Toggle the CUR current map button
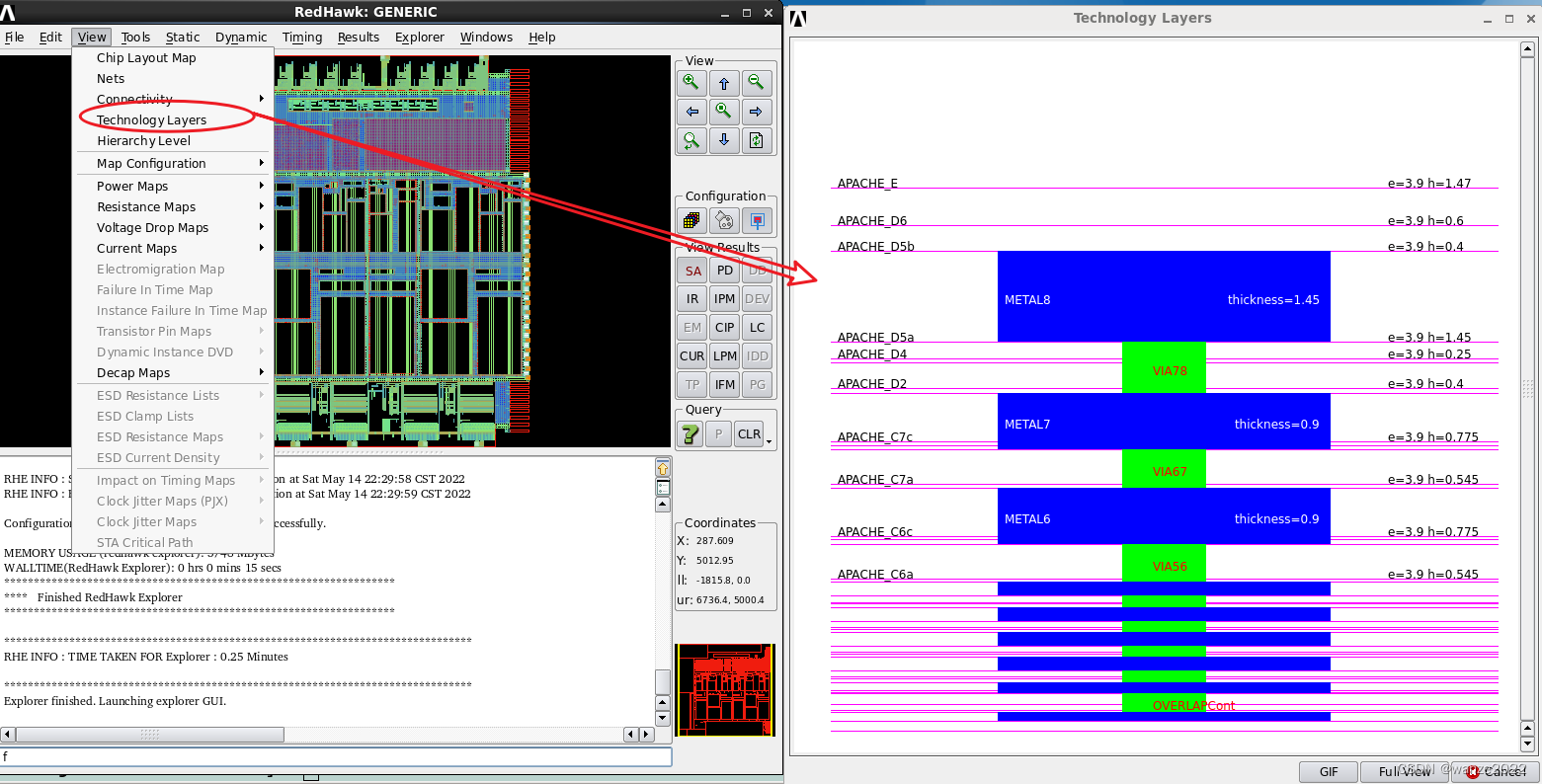Screen dimensions: 1542x784 (692, 355)
